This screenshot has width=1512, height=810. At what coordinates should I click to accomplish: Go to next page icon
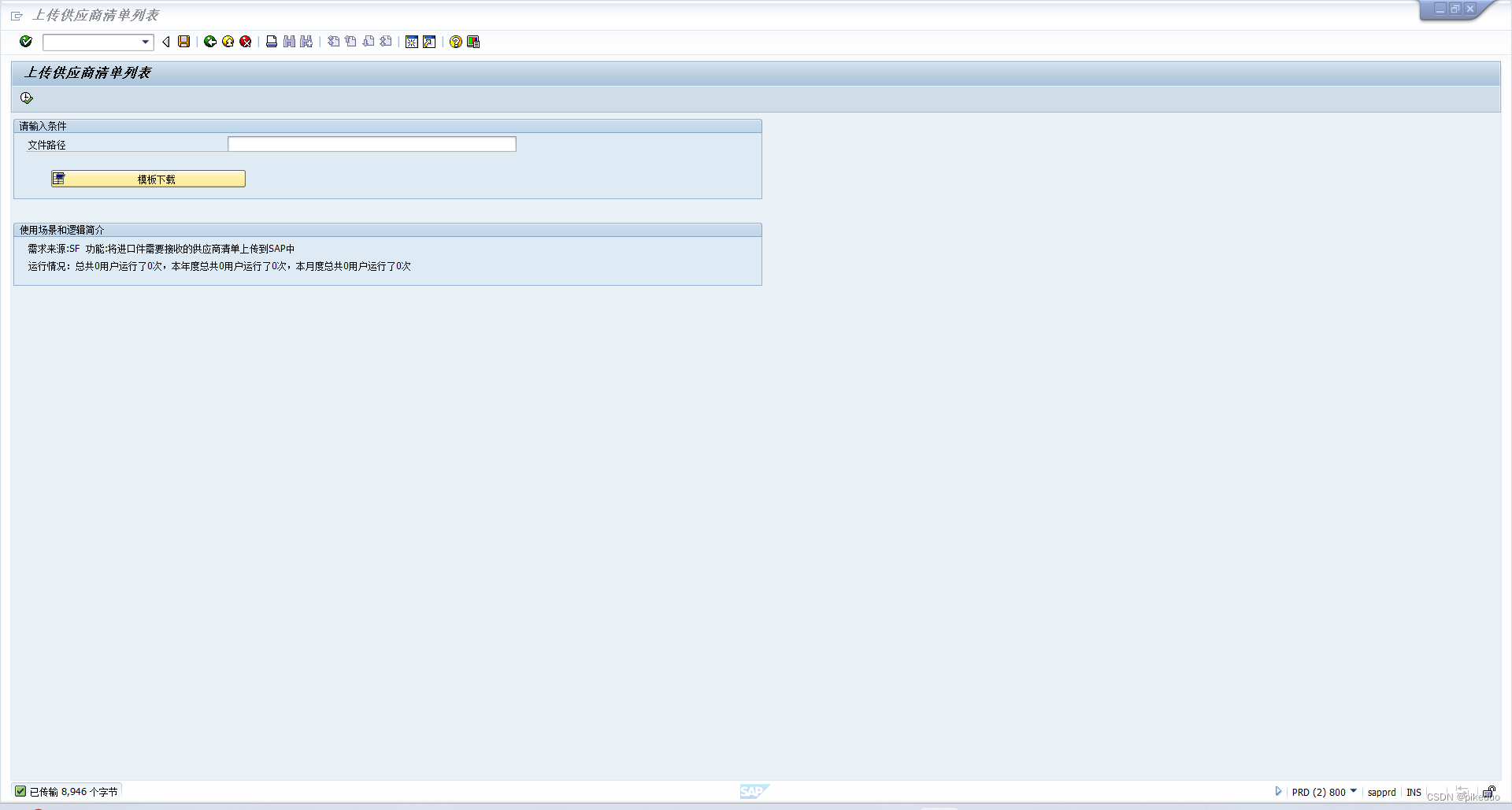click(368, 42)
